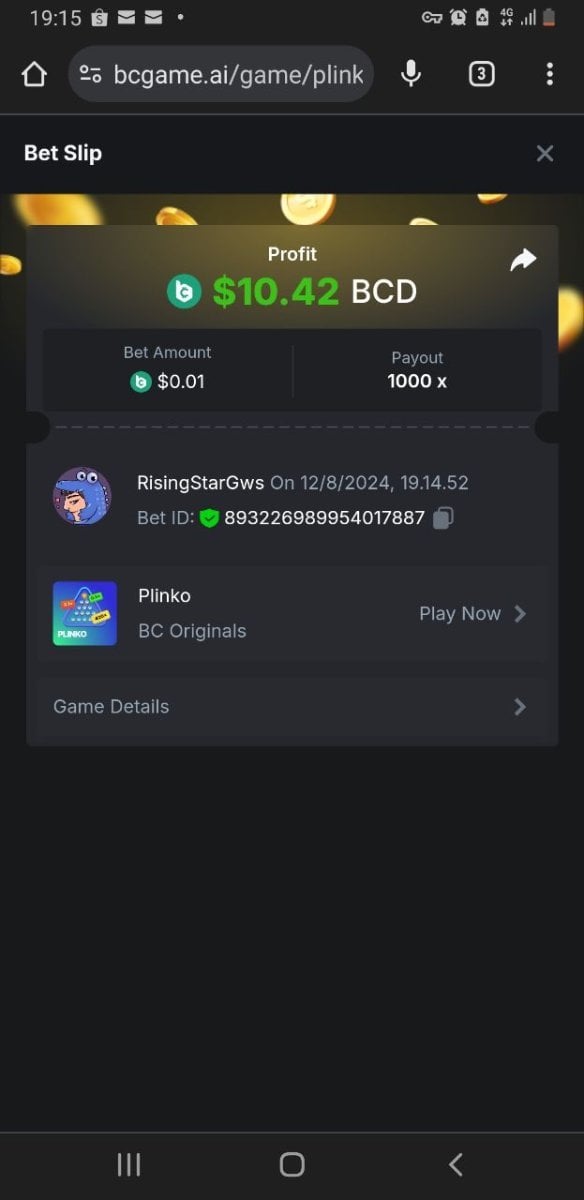The image size is (584, 1200).
Task: Tap the Android back navigation button
Action: coord(456,1164)
